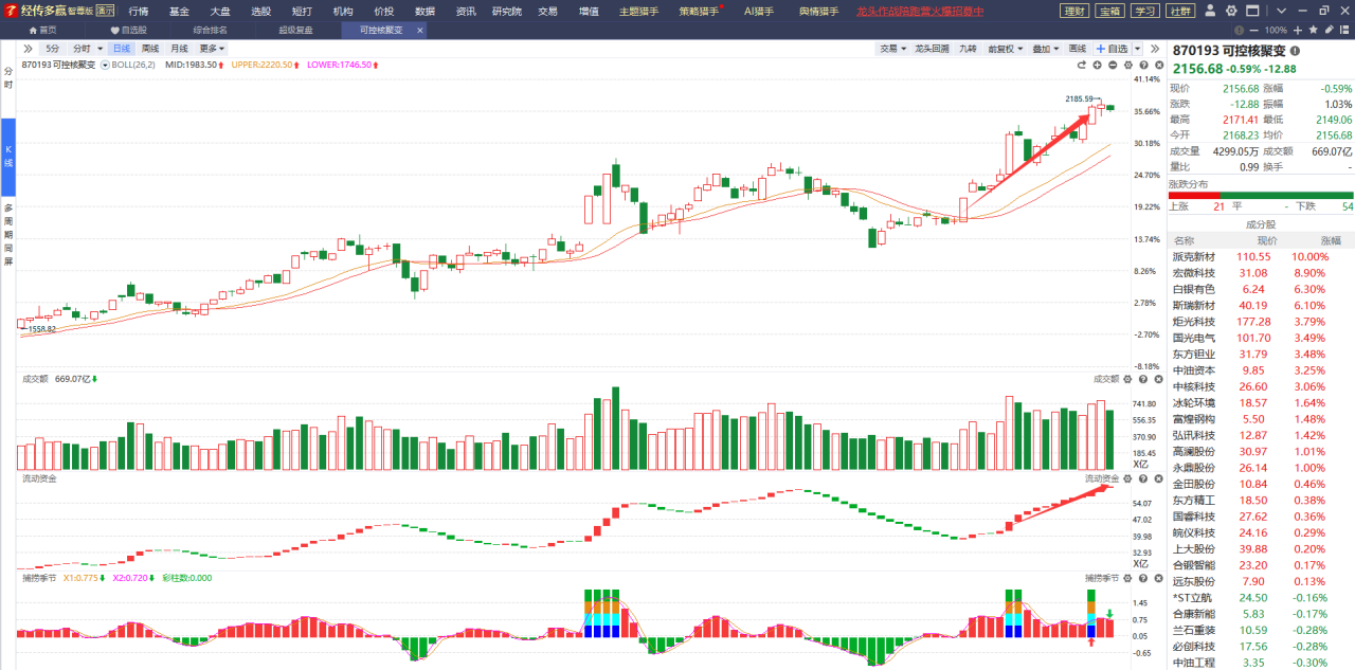The height and width of the screenshot is (670, 1355).
Task: Expand the 更多 periods dropdown
Action: (211, 48)
